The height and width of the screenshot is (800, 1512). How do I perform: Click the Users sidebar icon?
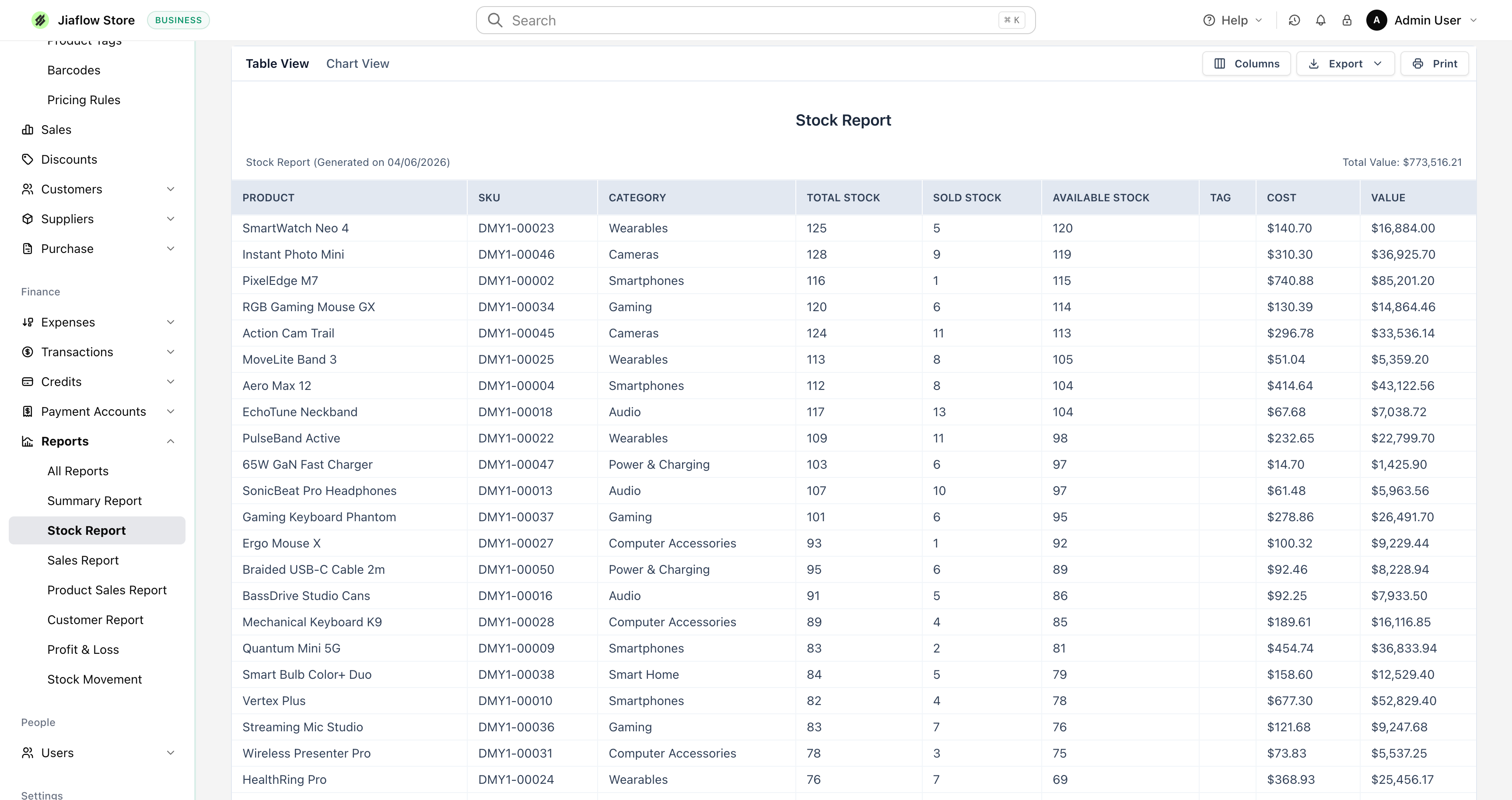28,752
